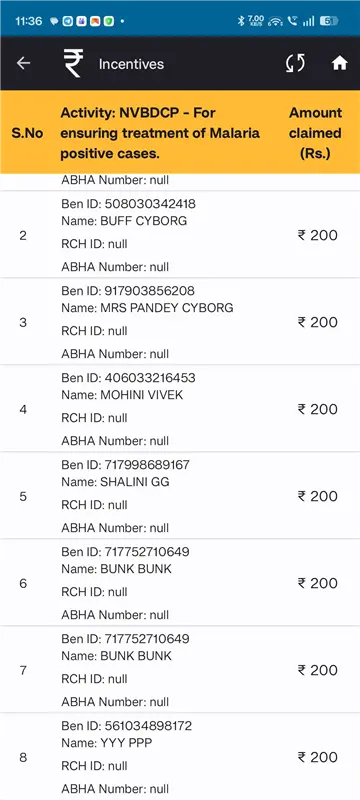Select BUNK BUNK row number 7

point(180,670)
